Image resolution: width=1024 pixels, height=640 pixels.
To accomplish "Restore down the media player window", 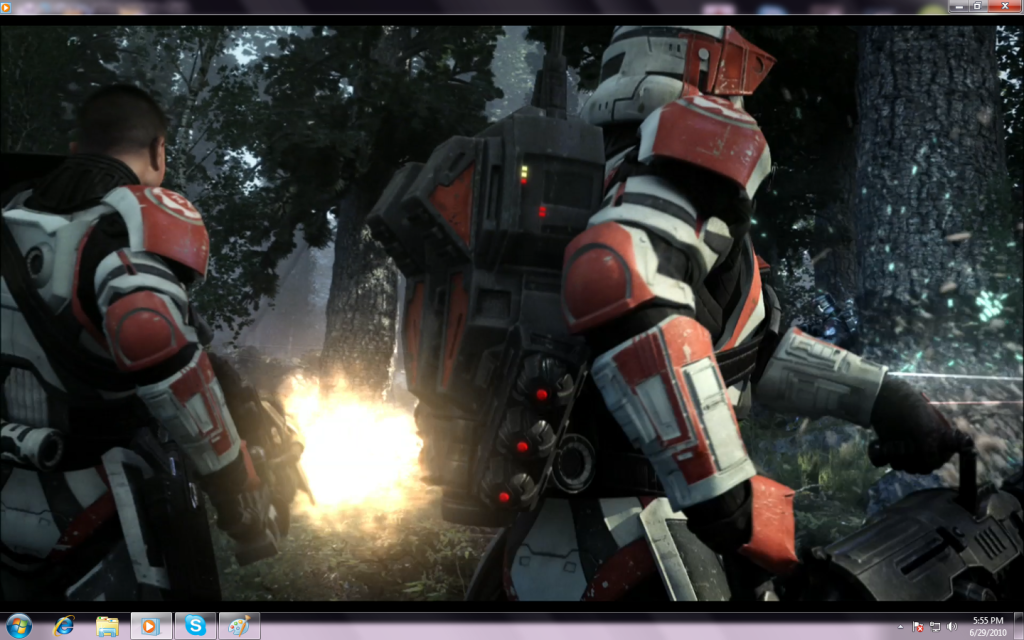I will 978,6.
